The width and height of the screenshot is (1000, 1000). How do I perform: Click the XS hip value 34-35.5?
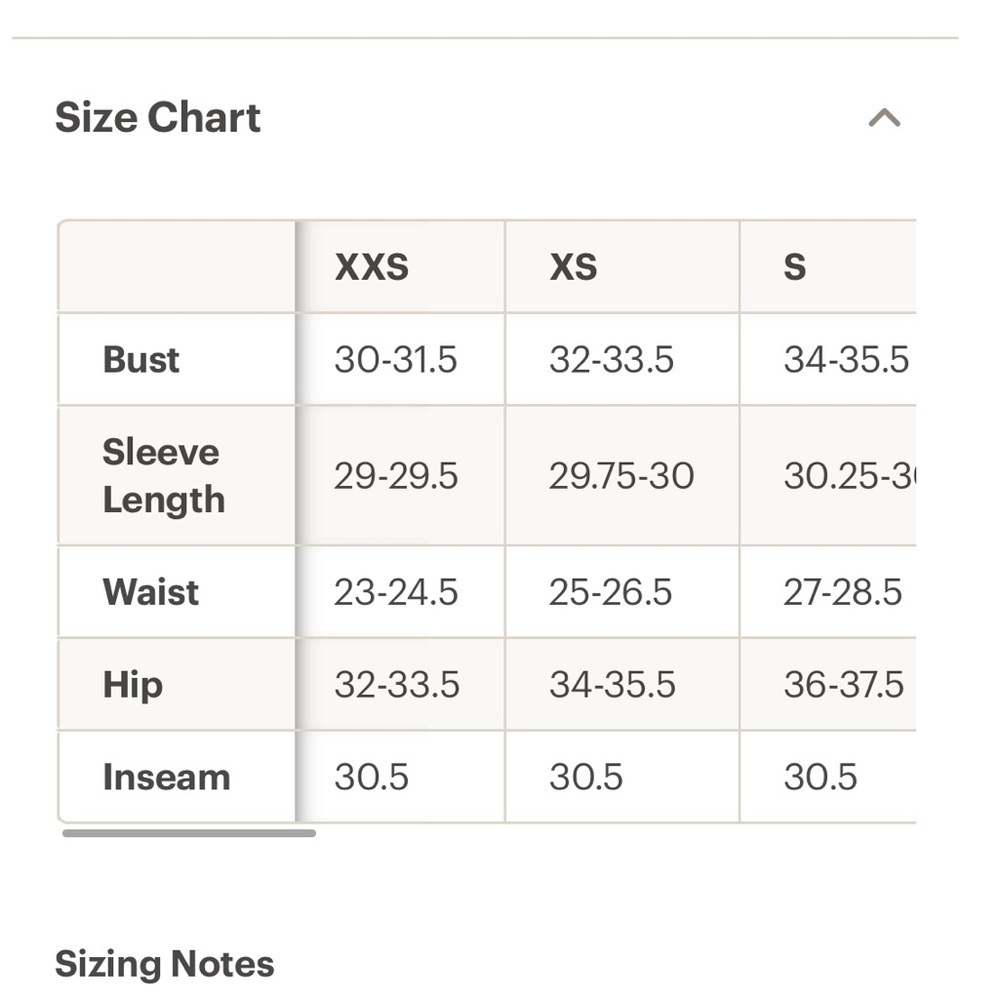(x=612, y=684)
